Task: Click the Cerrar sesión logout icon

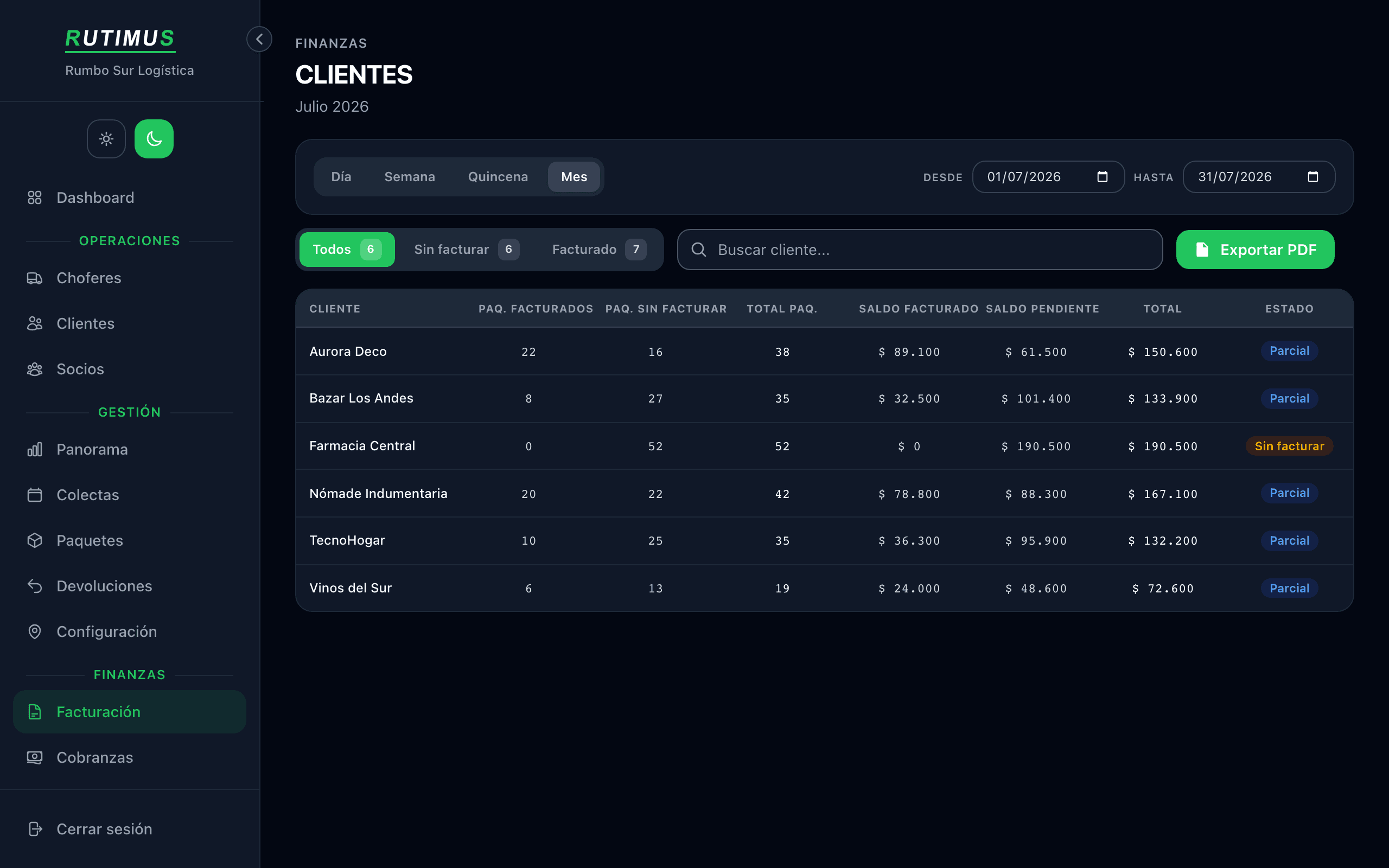Action: click(x=34, y=829)
